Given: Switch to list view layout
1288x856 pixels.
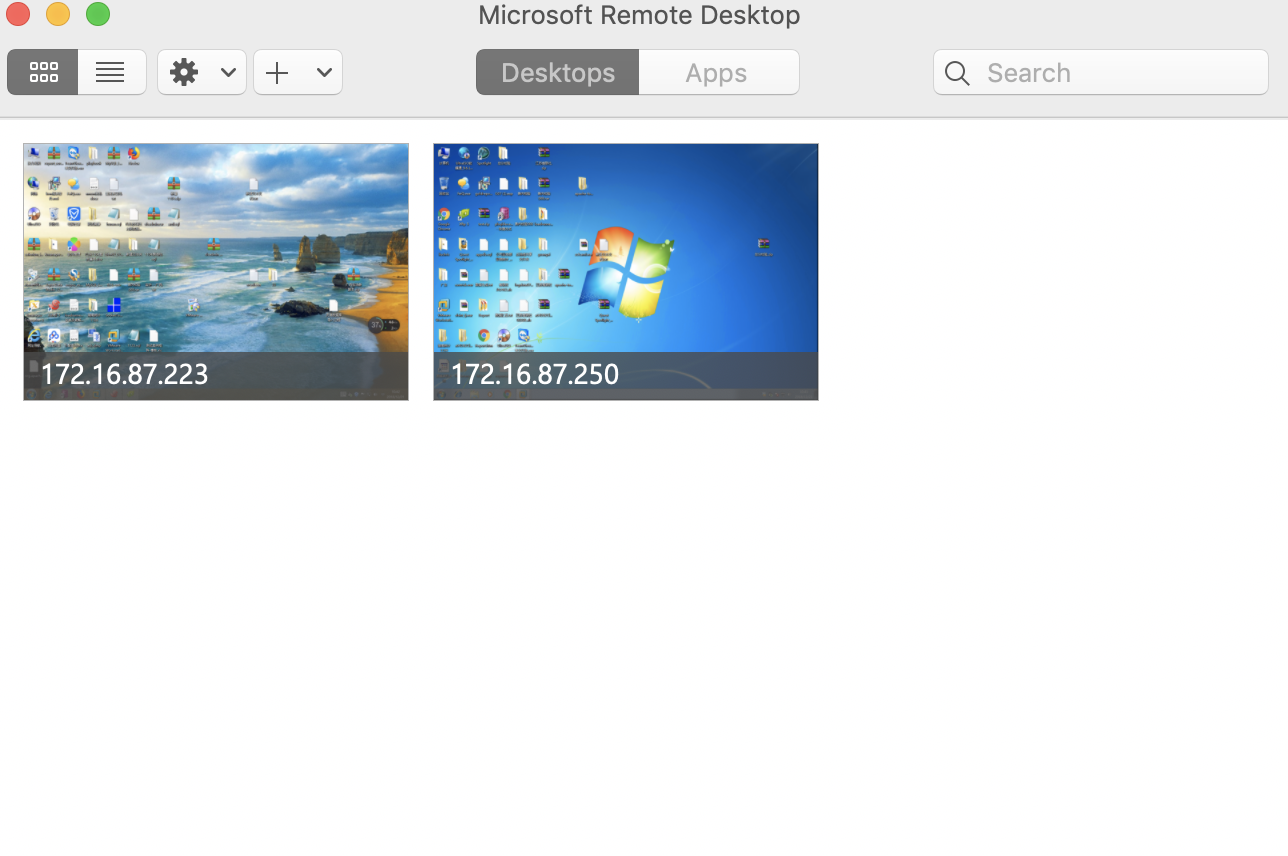Looking at the screenshot, I should (x=111, y=72).
